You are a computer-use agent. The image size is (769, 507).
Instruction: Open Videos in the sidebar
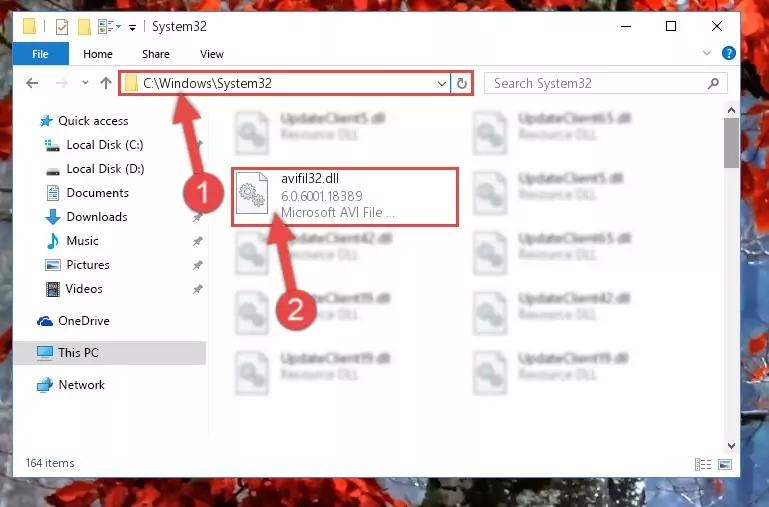[84, 289]
